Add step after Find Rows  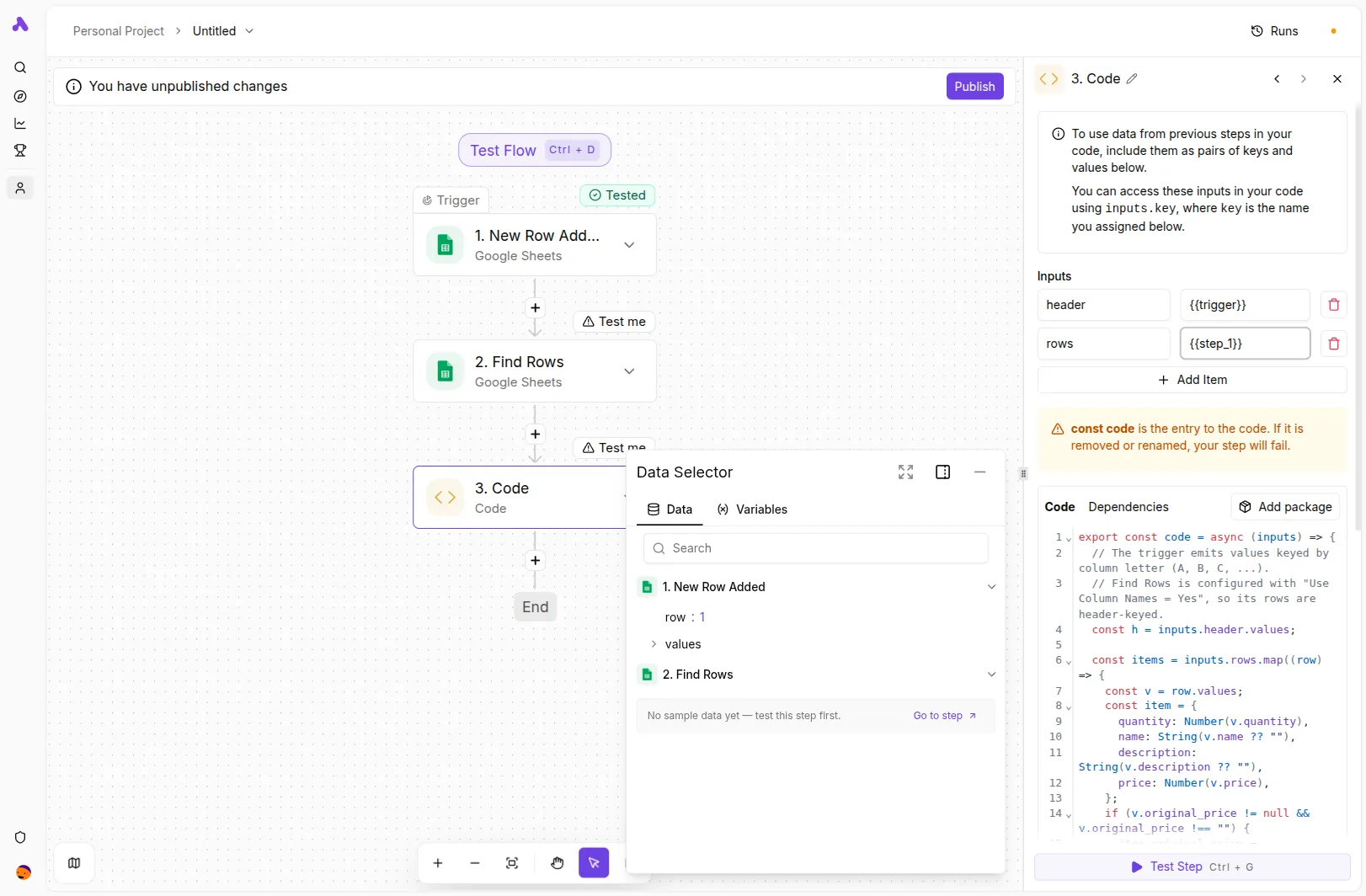(x=535, y=435)
